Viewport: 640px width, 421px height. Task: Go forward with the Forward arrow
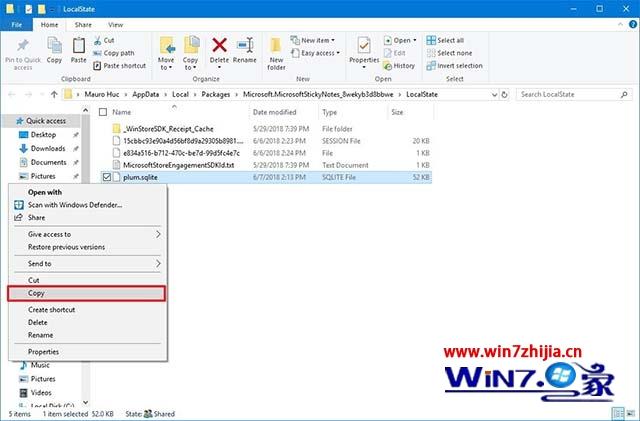point(28,95)
